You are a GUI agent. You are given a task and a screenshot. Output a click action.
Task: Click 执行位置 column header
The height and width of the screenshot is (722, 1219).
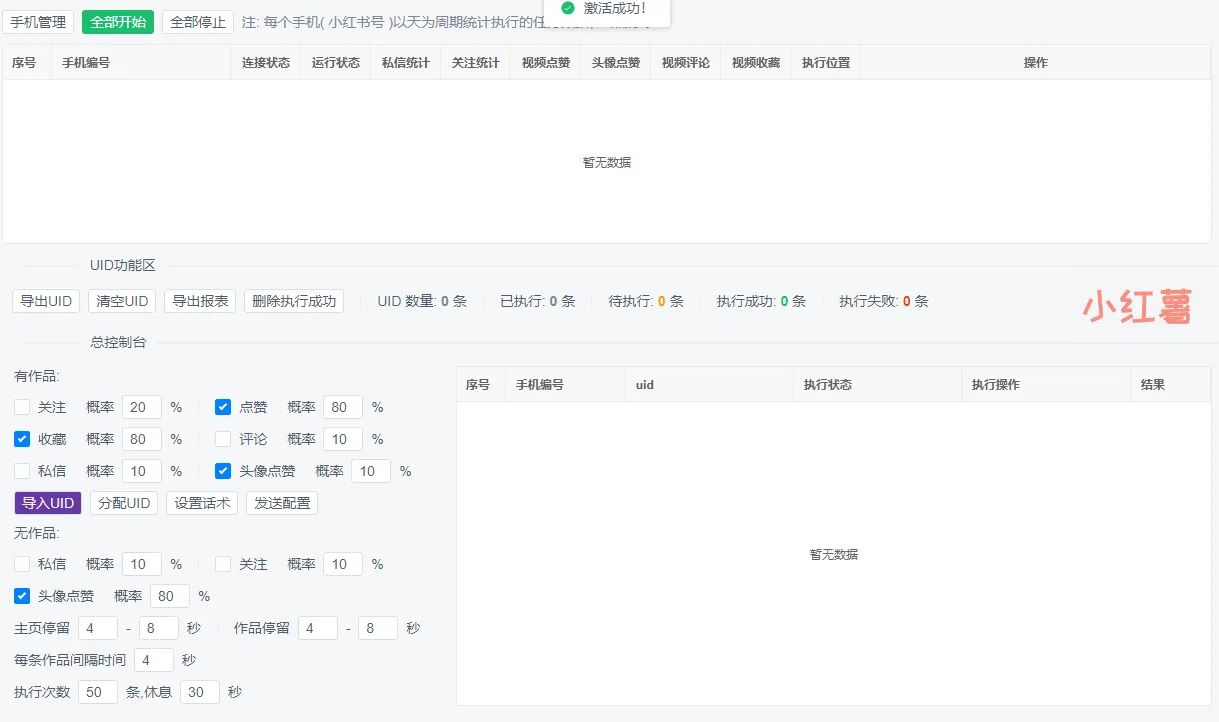tap(826, 62)
